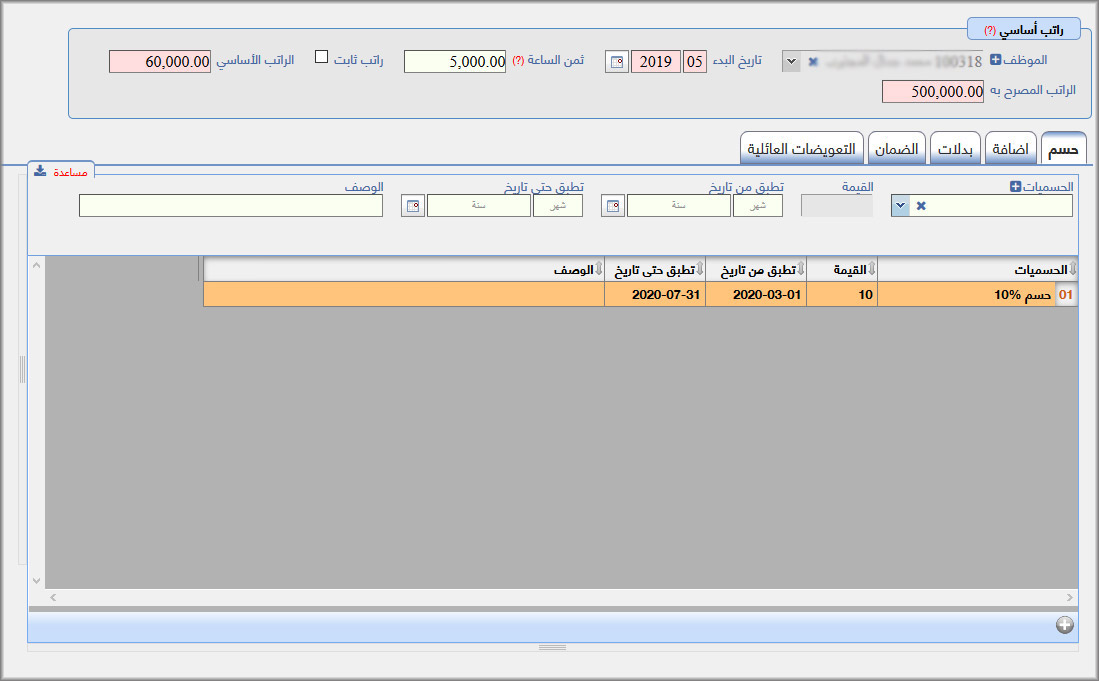Click into the ثمن الساعة amount field

click(455, 62)
